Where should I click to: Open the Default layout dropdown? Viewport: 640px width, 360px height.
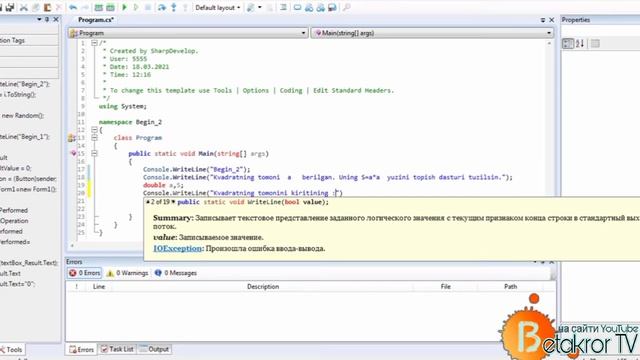pyautogui.click(x=218, y=7)
